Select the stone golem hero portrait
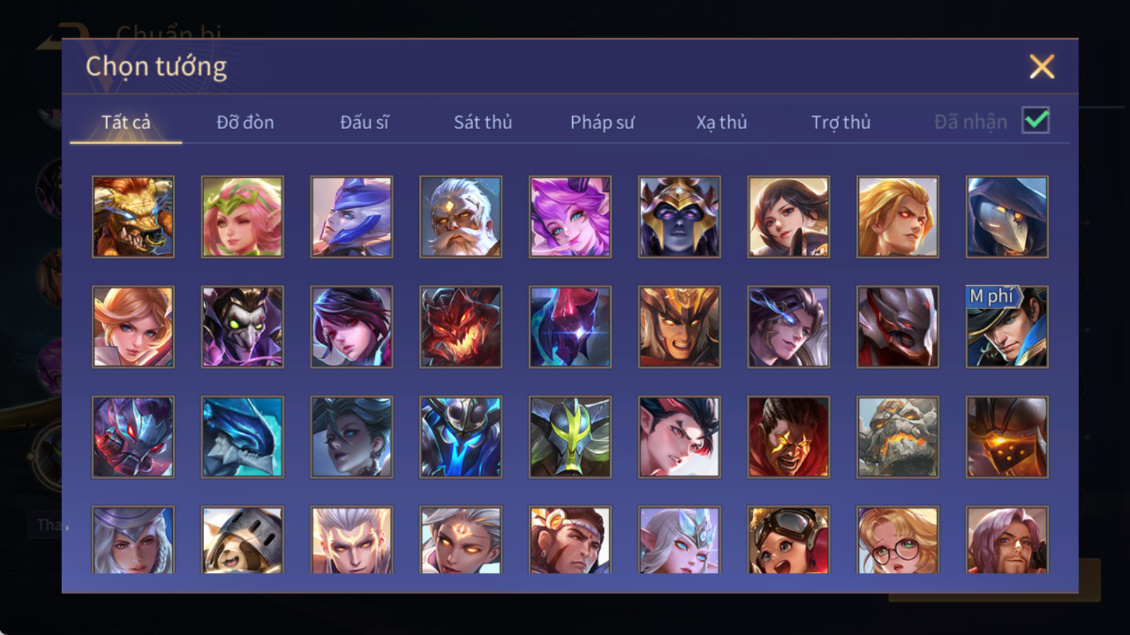This screenshot has height=635, width=1130. [x=897, y=437]
